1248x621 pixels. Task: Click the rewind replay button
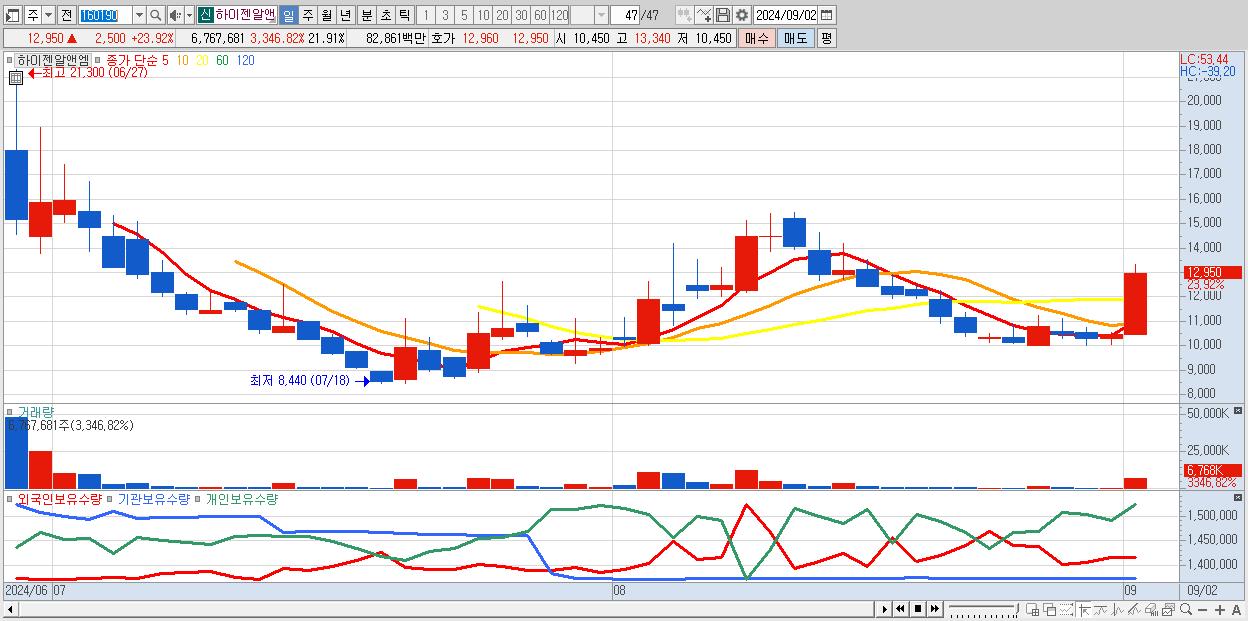(x=901, y=609)
